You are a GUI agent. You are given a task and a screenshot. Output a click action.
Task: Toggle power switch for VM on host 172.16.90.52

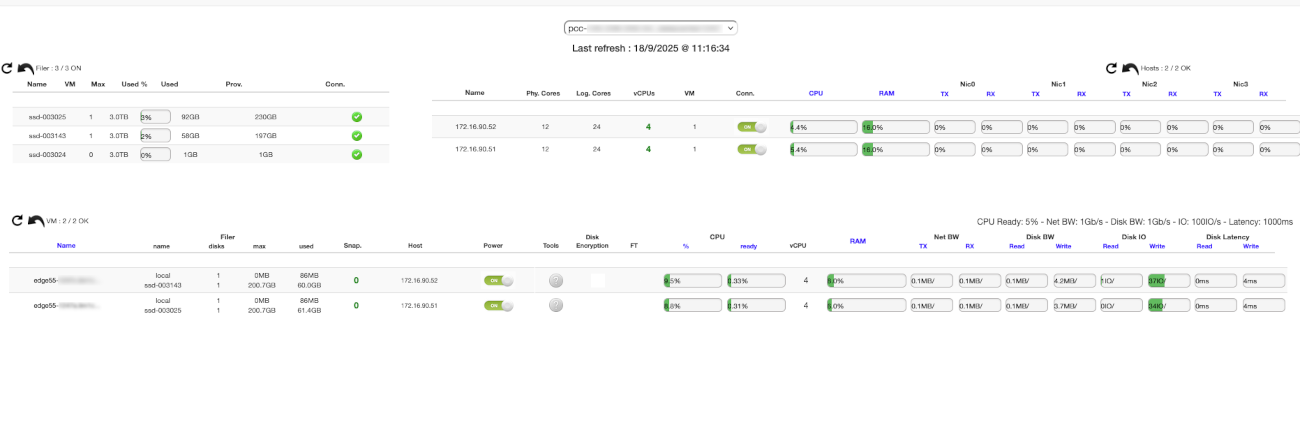(498, 281)
